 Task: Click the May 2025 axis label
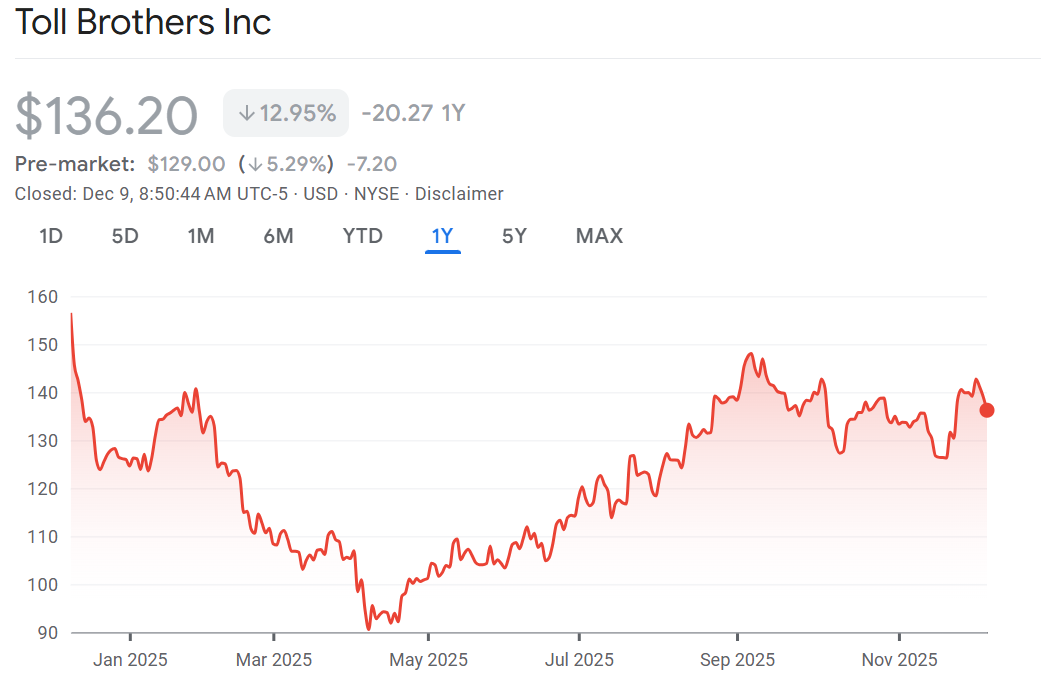[429, 660]
